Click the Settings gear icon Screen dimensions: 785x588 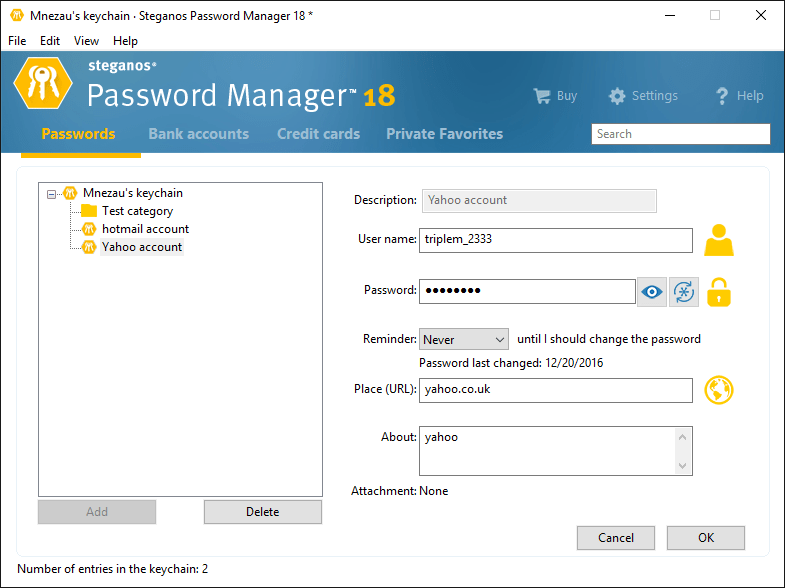(x=617, y=96)
